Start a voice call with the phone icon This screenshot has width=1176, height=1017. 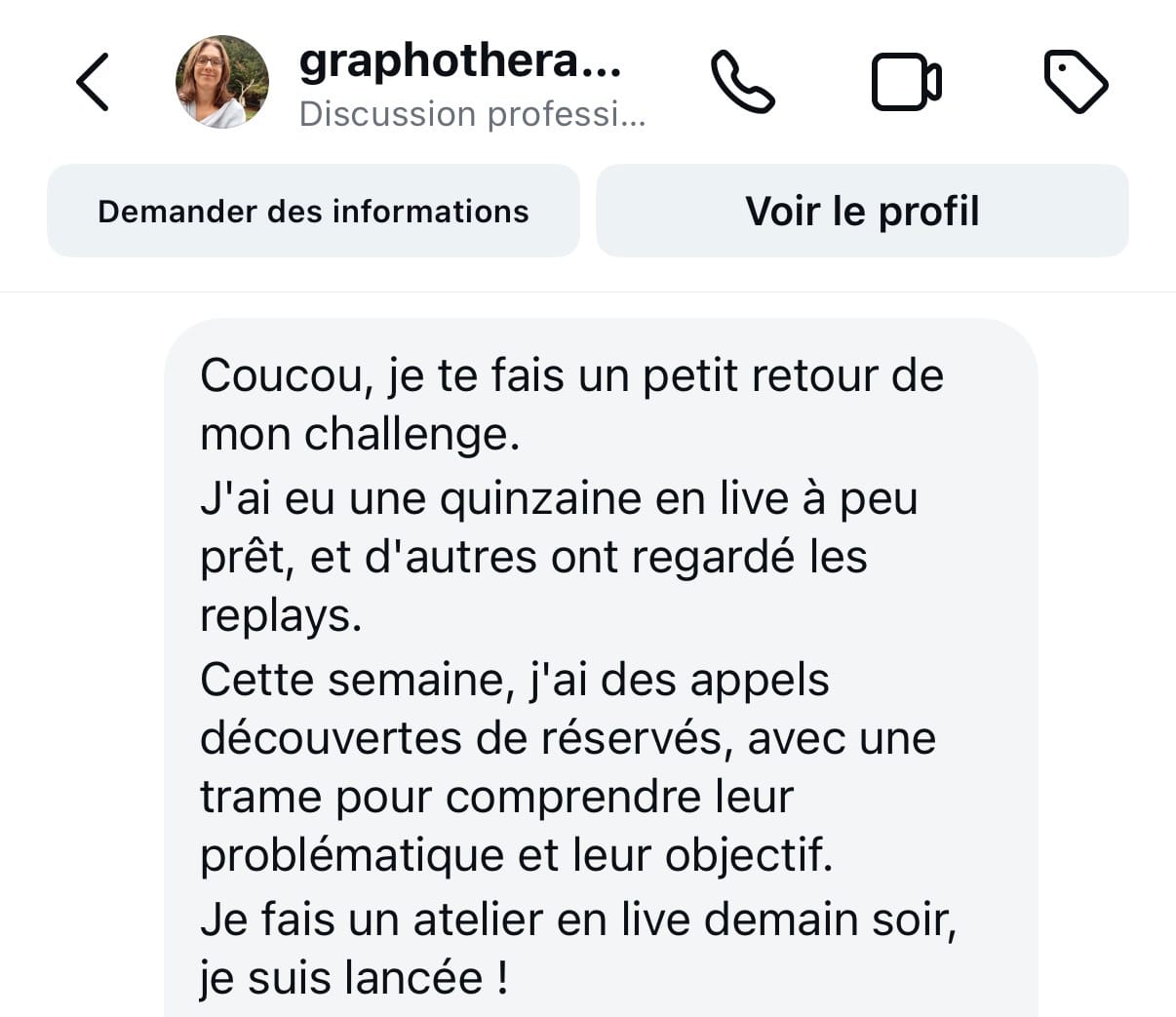click(742, 82)
